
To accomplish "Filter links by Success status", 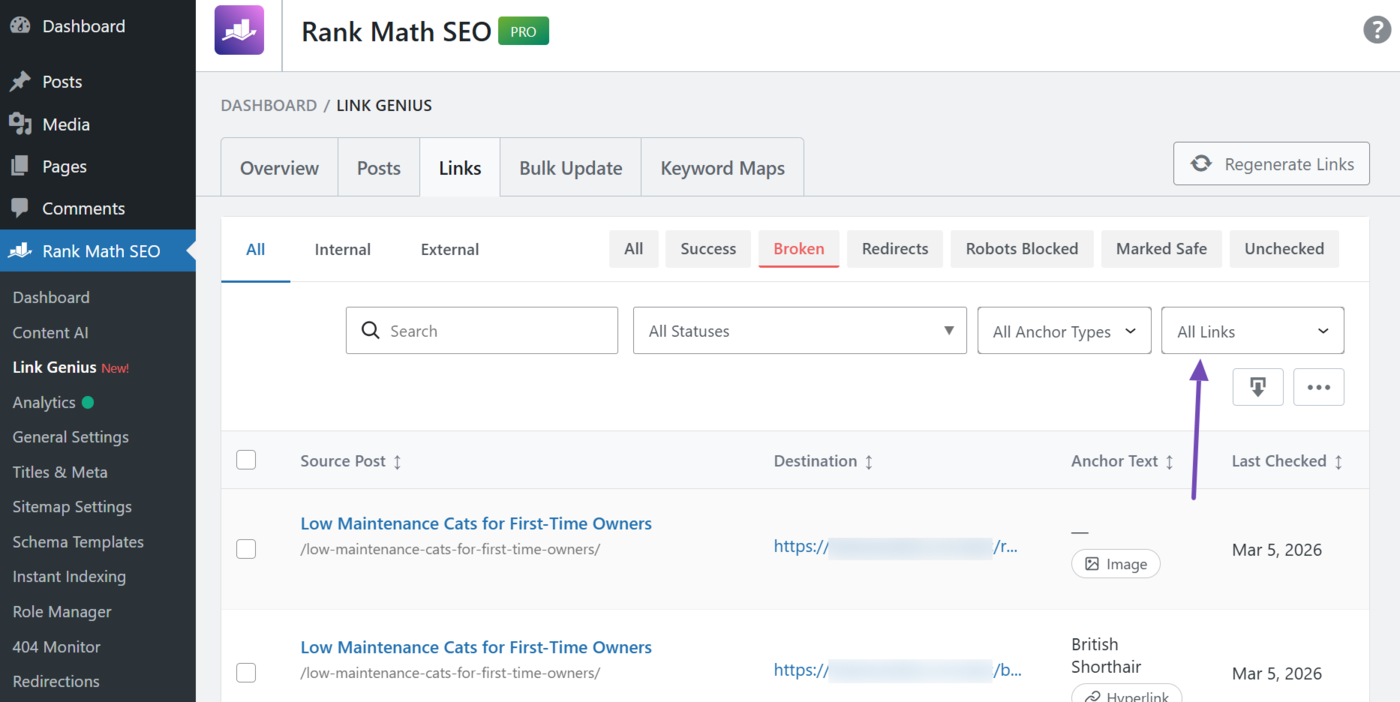I will coord(708,249).
